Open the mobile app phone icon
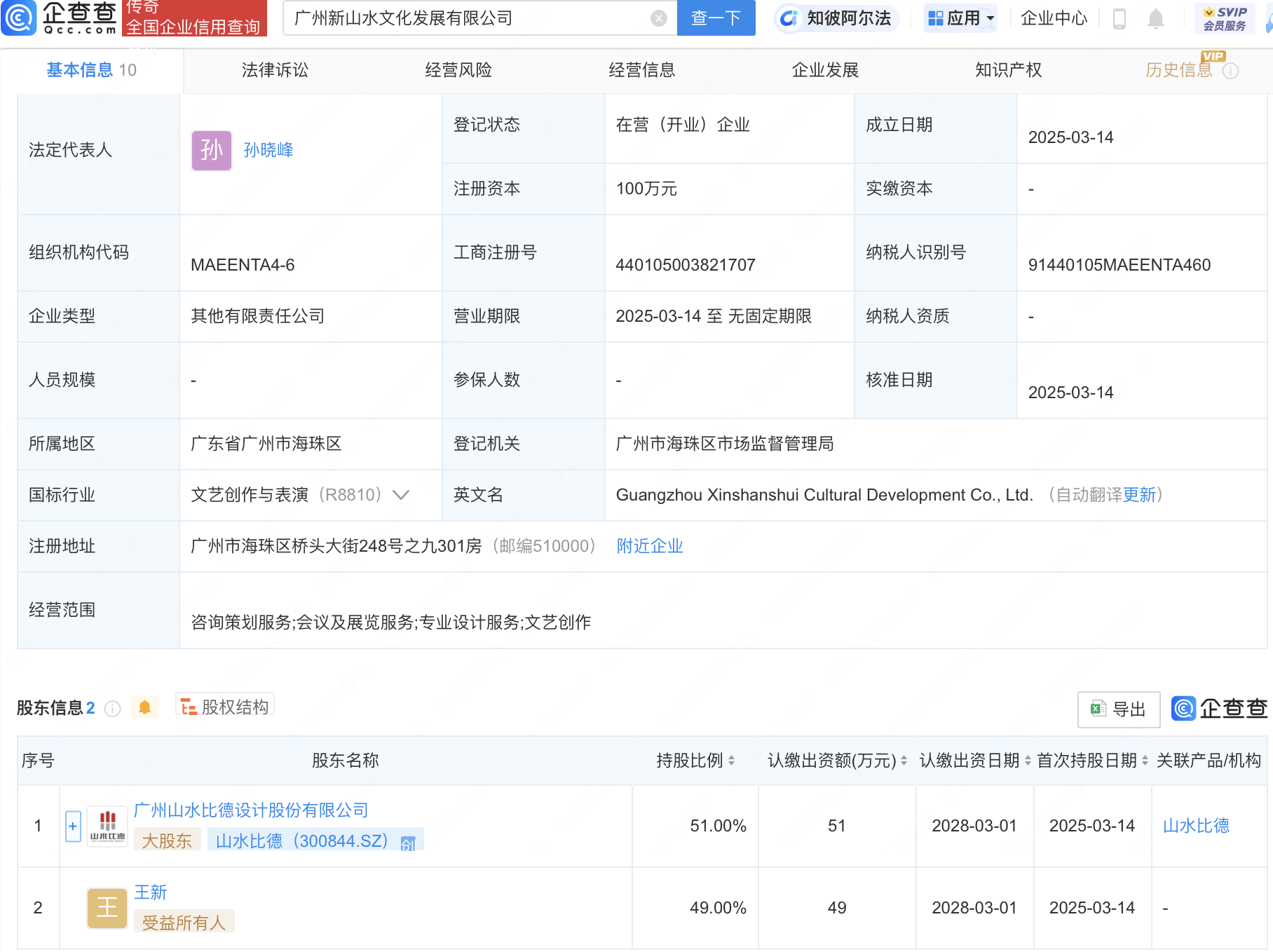The image size is (1273, 952). (x=1119, y=19)
